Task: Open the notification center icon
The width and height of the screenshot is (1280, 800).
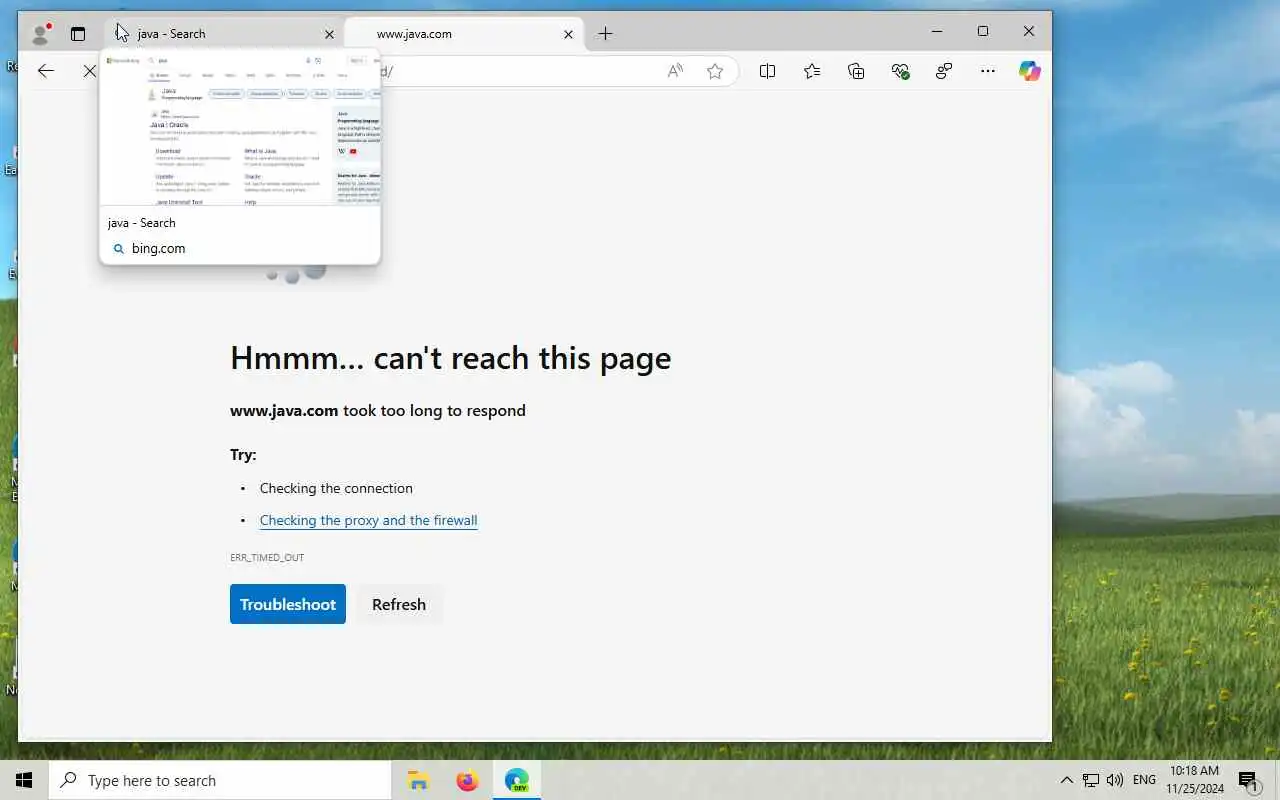Action: [x=1248, y=780]
